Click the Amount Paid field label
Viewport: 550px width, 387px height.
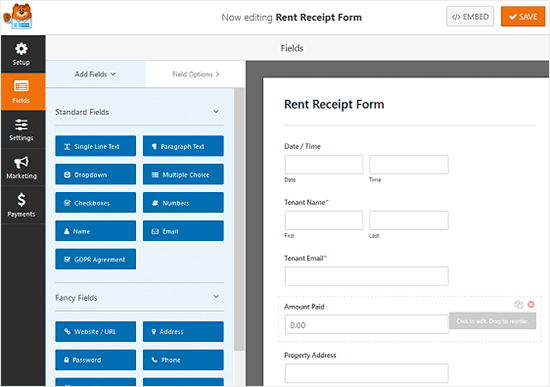304,307
